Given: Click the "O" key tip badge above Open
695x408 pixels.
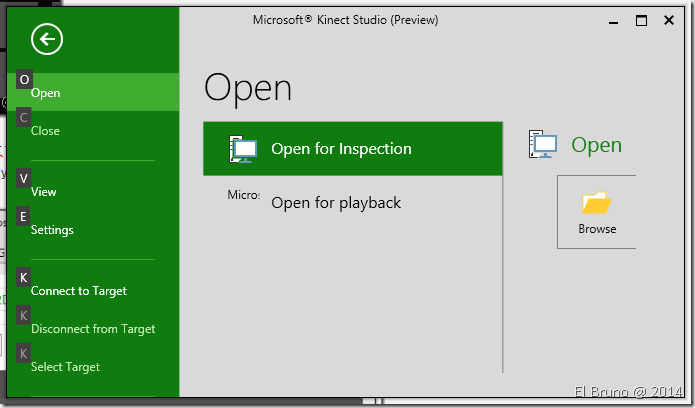Looking at the screenshot, I should point(24,79).
